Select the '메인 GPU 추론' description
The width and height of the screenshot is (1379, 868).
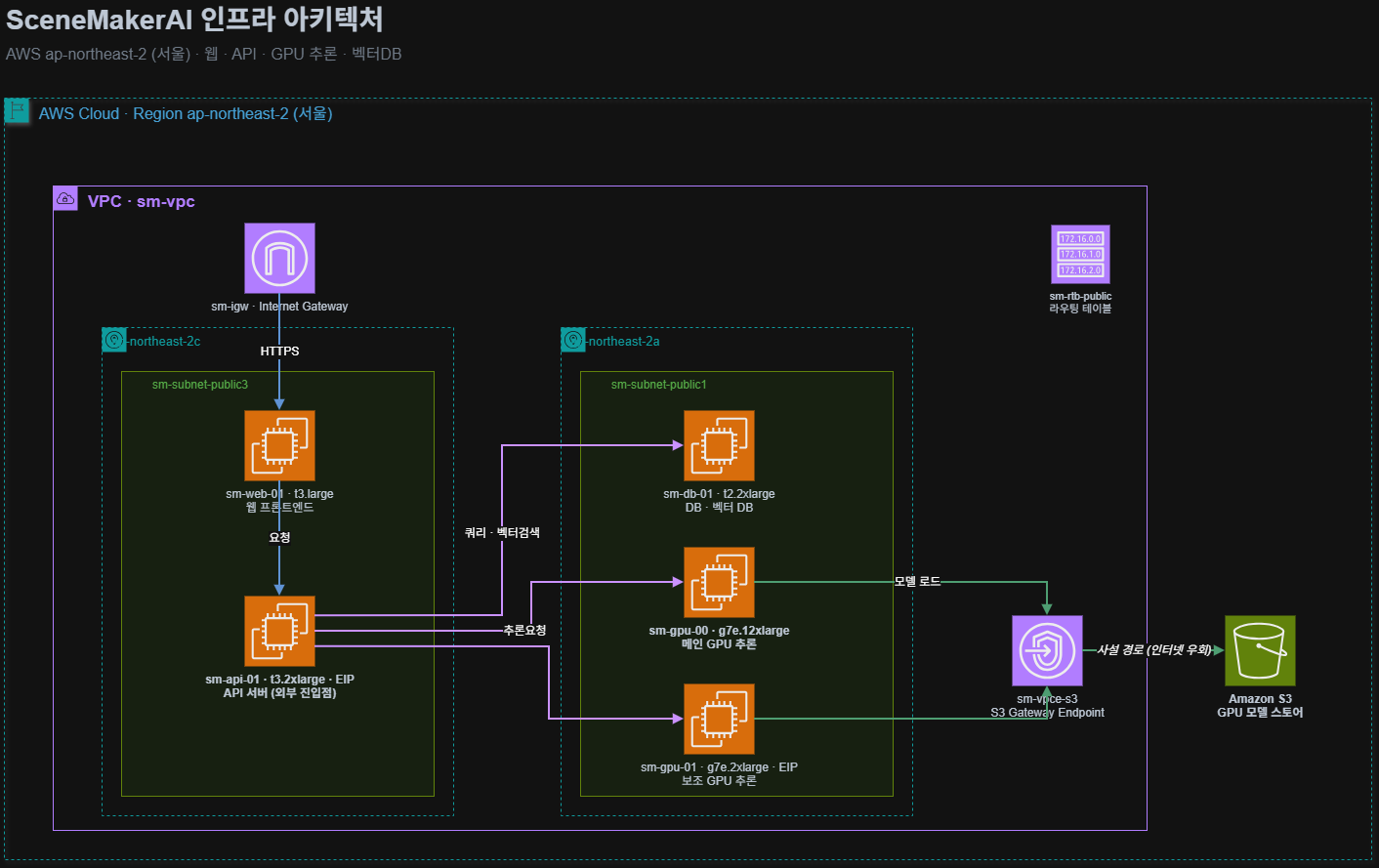pyautogui.click(x=719, y=644)
